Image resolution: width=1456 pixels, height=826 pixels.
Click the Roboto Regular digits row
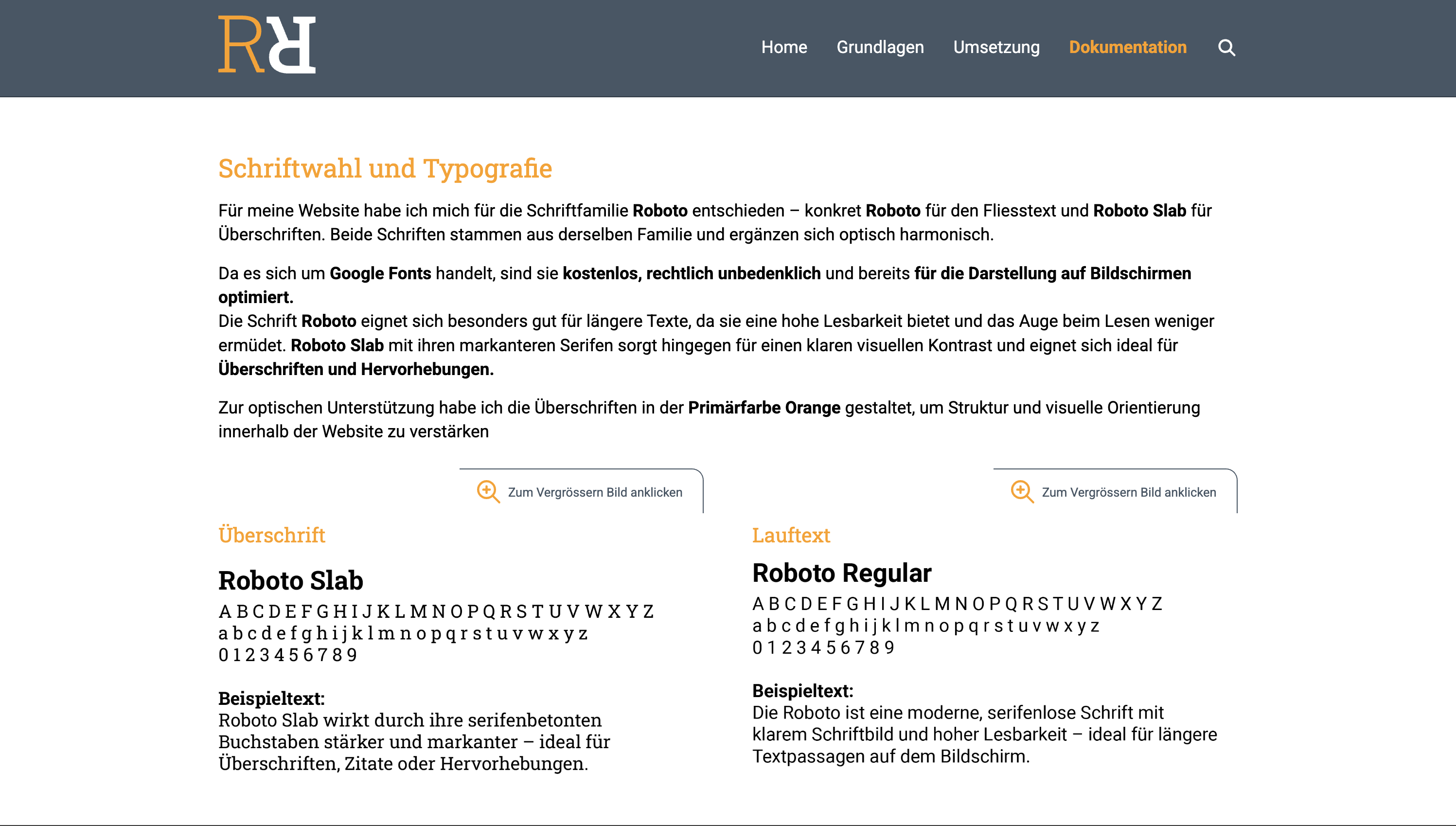[x=823, y=647]
